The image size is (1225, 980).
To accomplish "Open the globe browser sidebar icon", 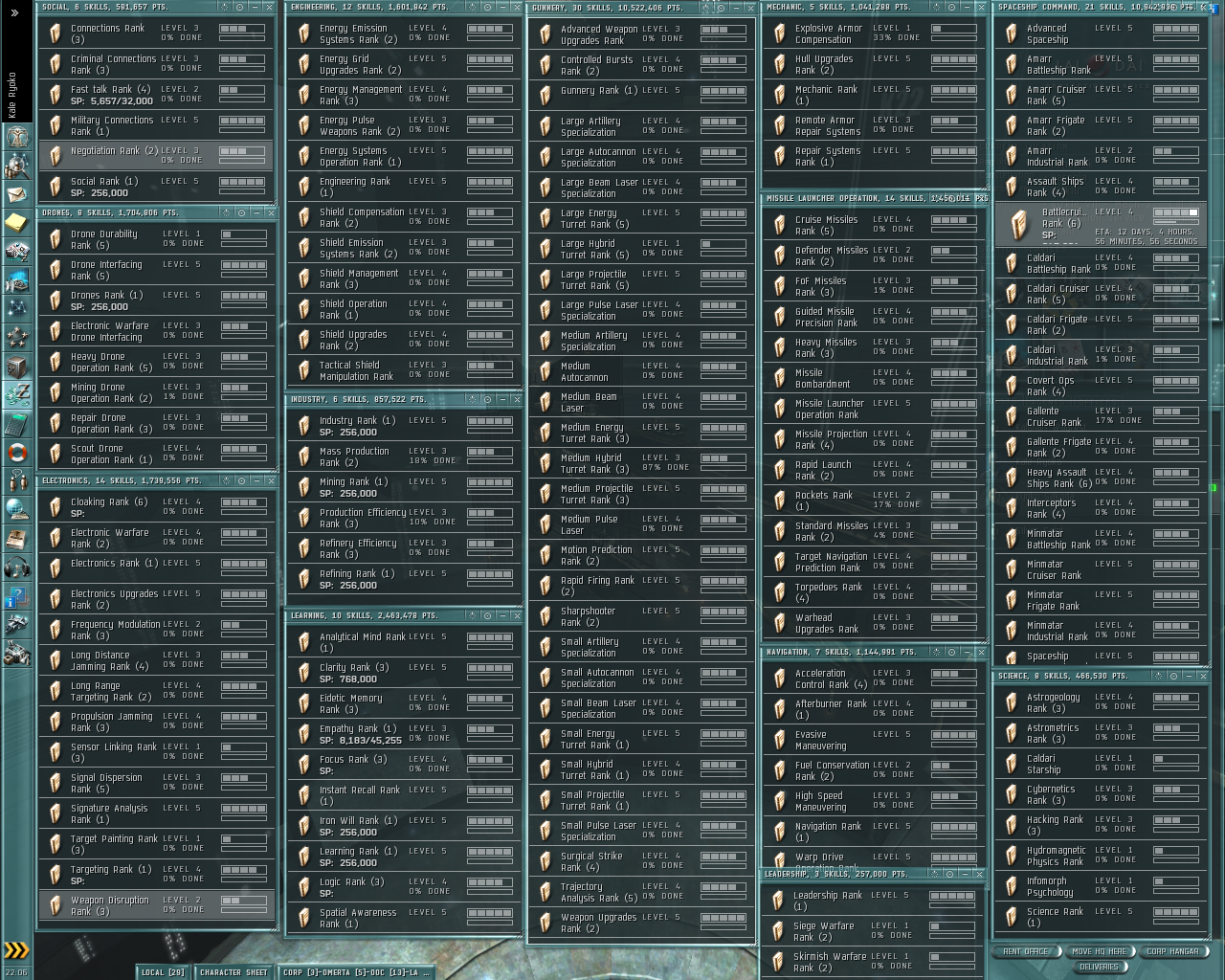I will (x=16, y=509).
